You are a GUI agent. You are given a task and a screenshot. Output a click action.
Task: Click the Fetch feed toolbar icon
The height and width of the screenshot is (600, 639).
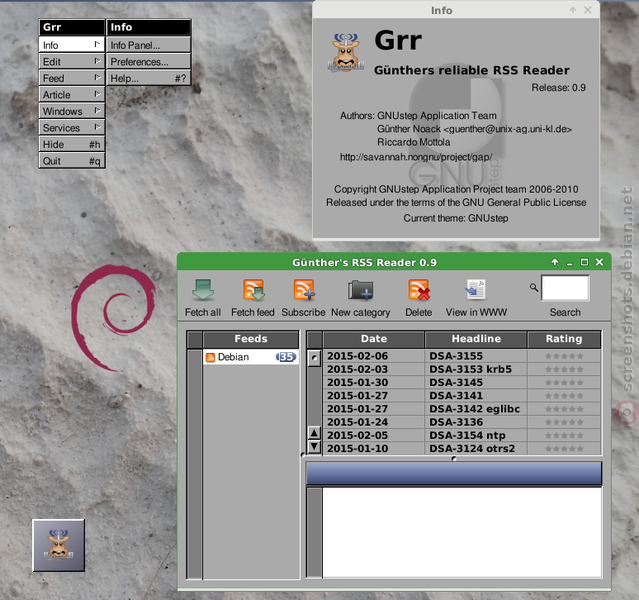point(253,290)
